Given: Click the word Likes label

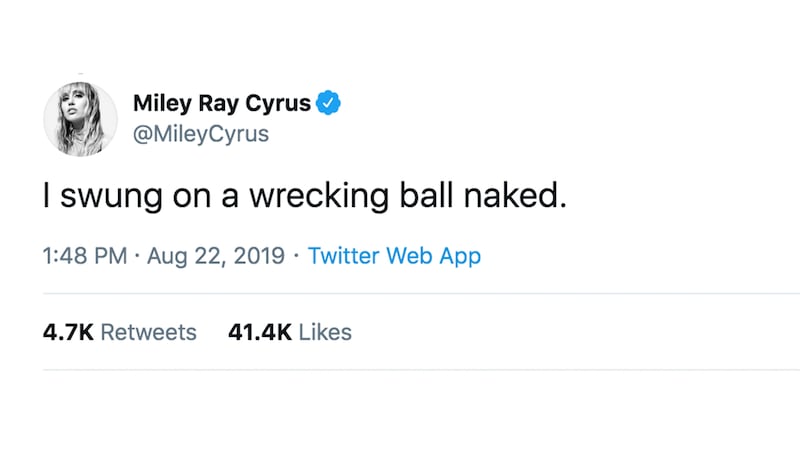Looking at the screenshot, I should pyautogui.click(x=325, y=332).
